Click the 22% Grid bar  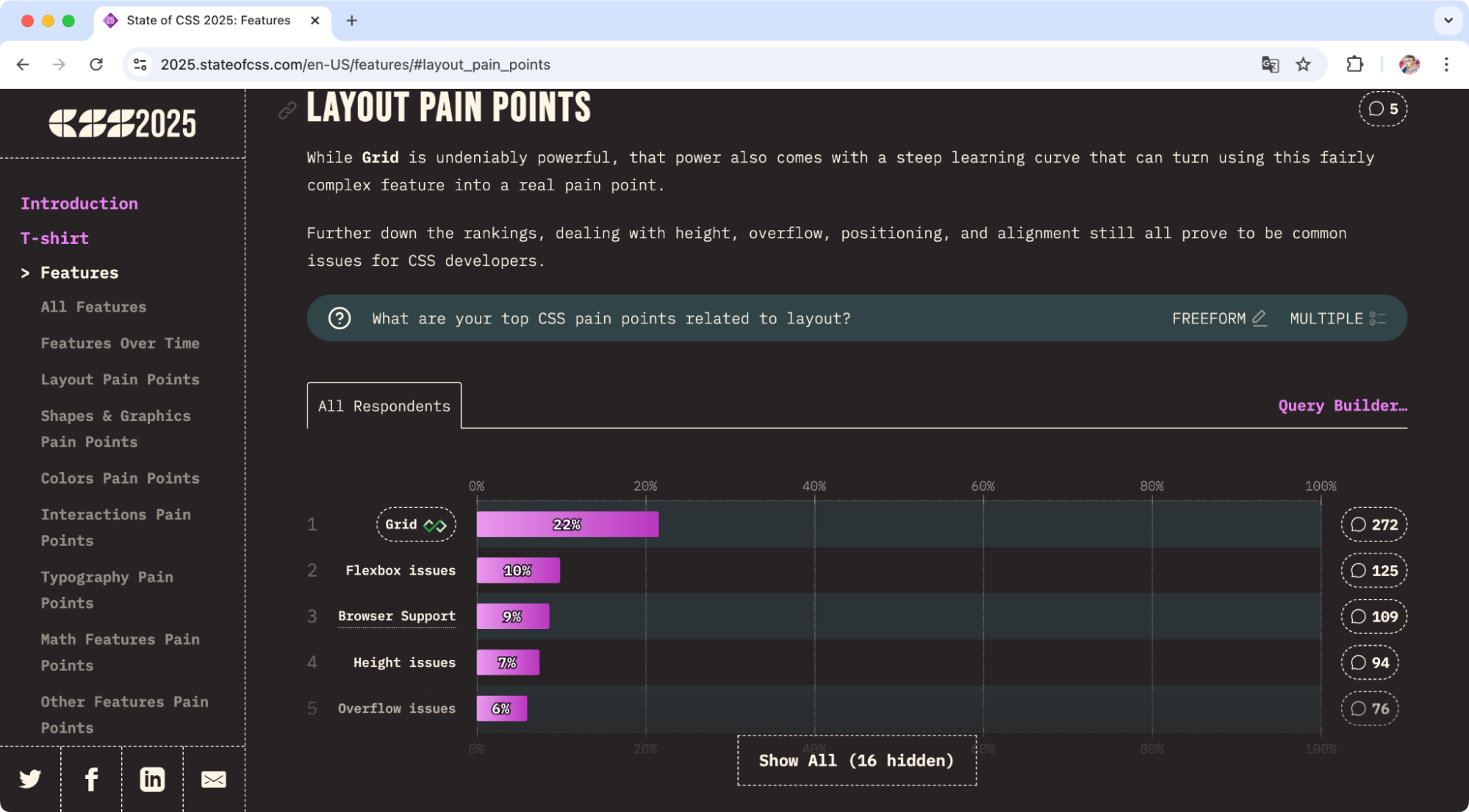point(567,525)
